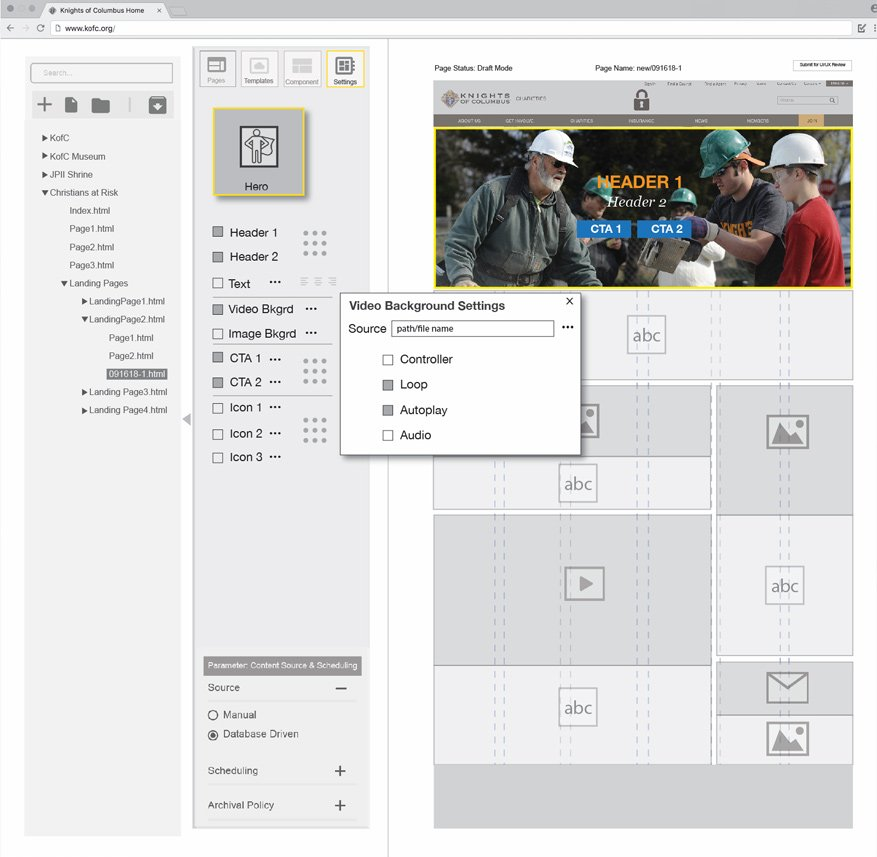
Task: Enable the Image Bkgrd checkbox
Action: tap(218, 334)
